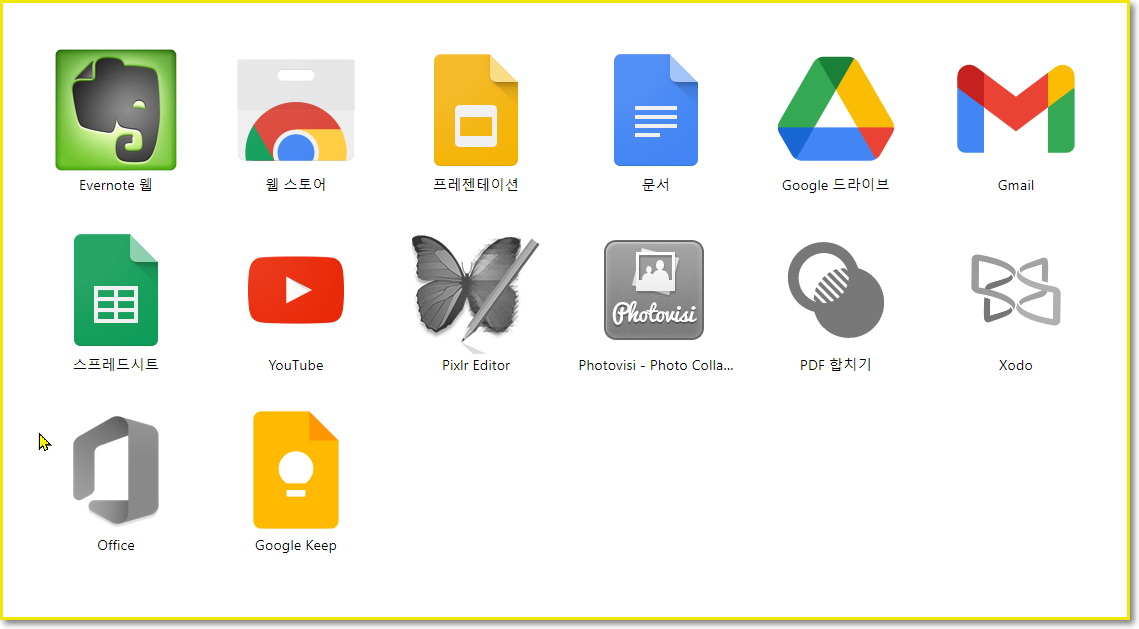Click the 'Pixlr Editor' label
1139x629 pixels.
click(476, 365)
